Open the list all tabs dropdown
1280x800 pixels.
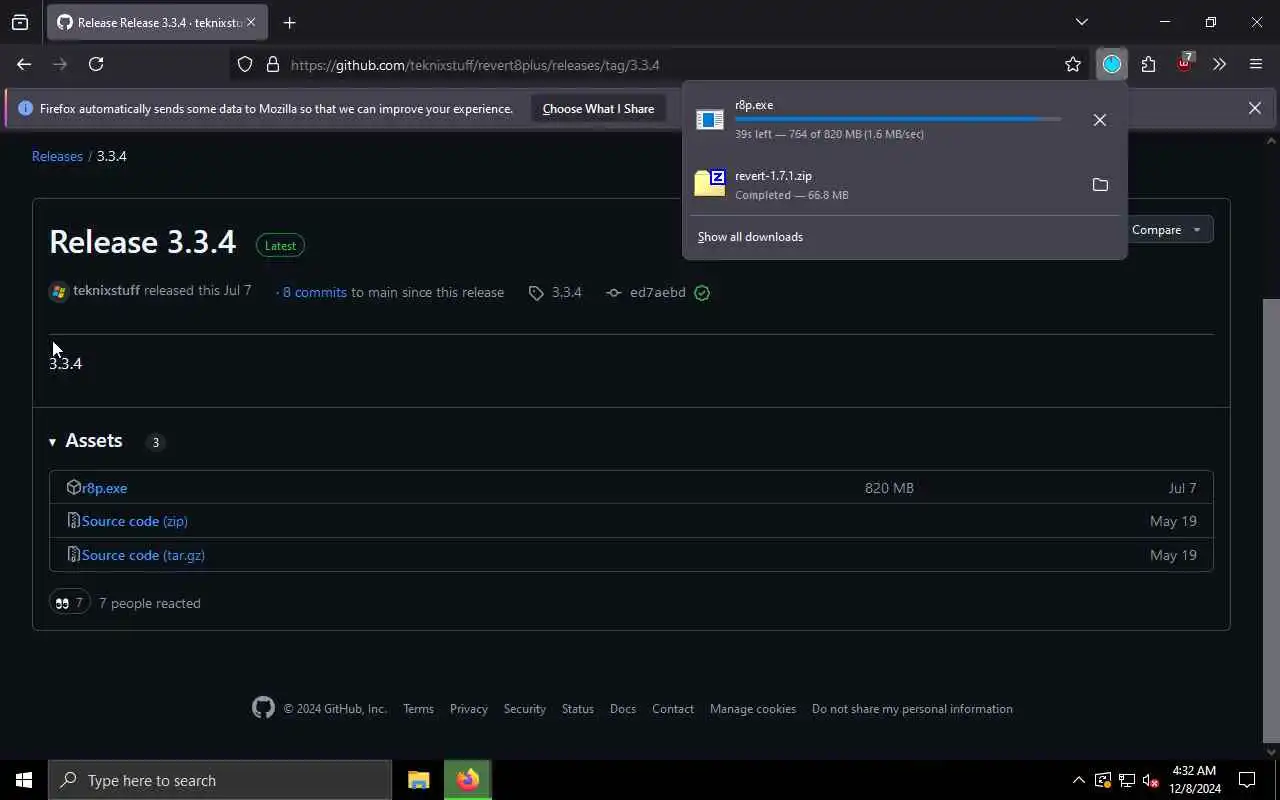point(1081,22)
